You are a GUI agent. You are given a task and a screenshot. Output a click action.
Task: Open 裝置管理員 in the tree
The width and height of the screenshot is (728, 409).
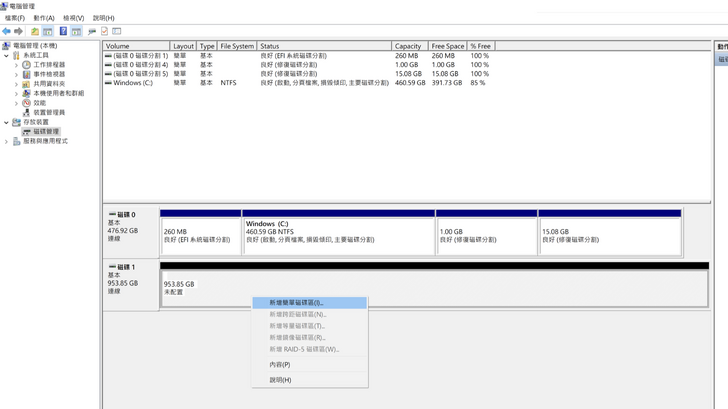(49, 112)
